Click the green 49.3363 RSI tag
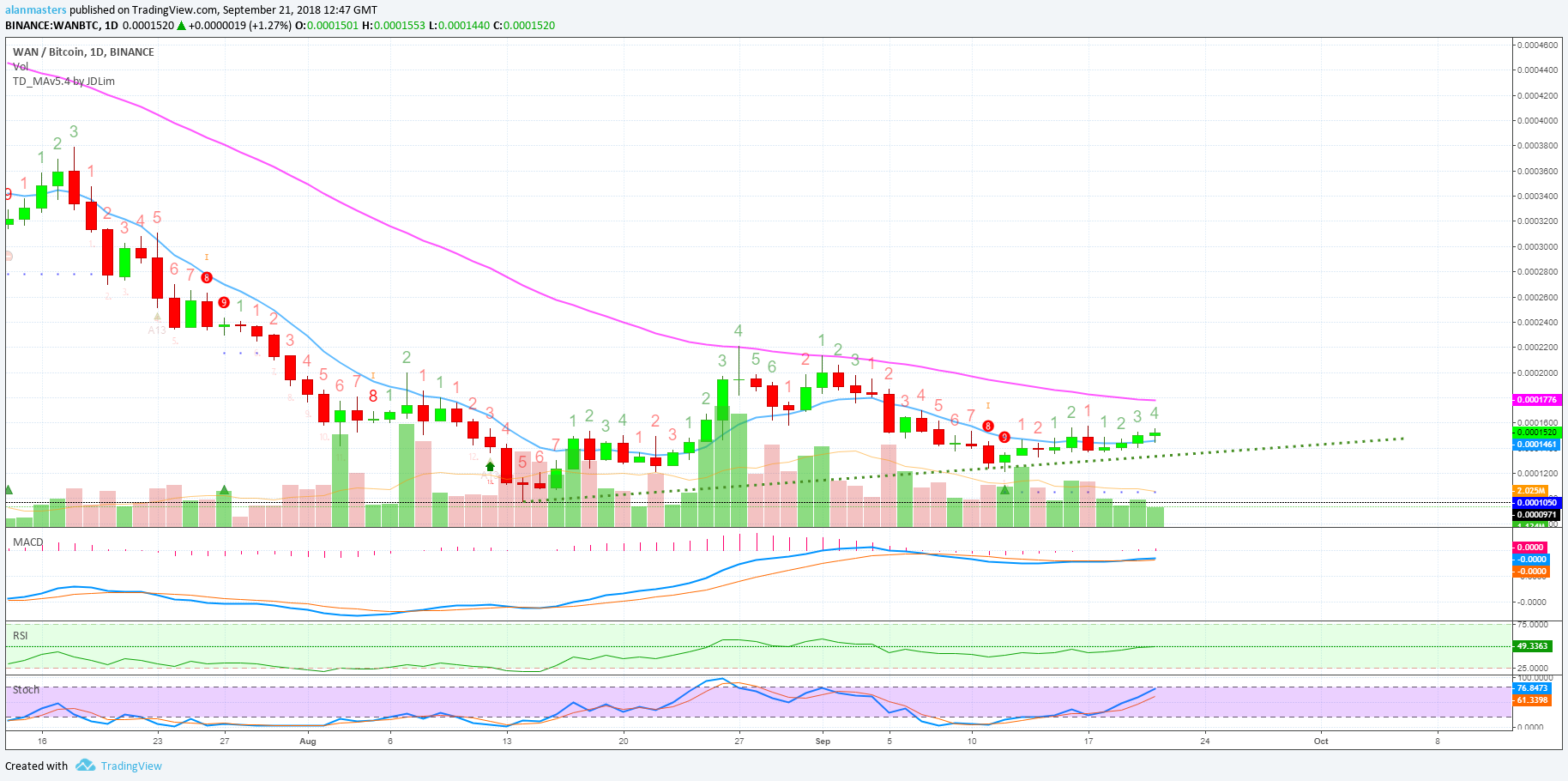This screenshot has height=781, width=1568. pos(1532,646)
